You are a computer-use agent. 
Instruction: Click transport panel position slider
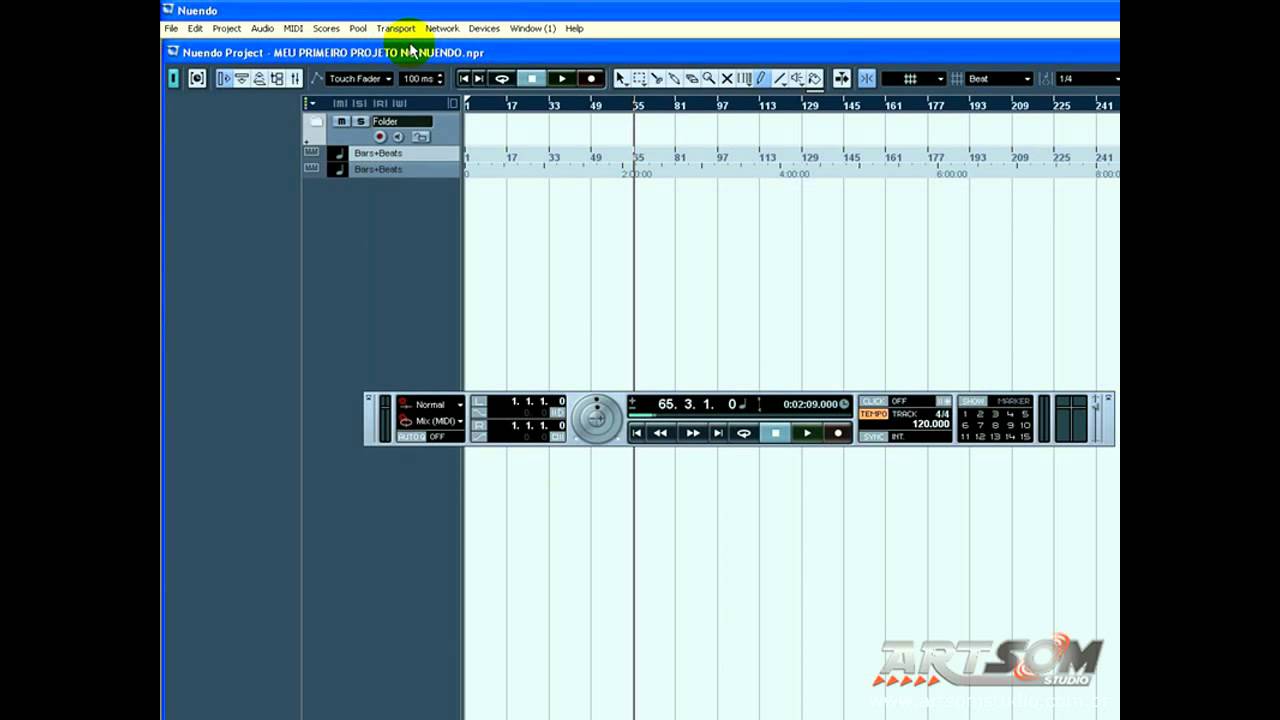(740, 416)
